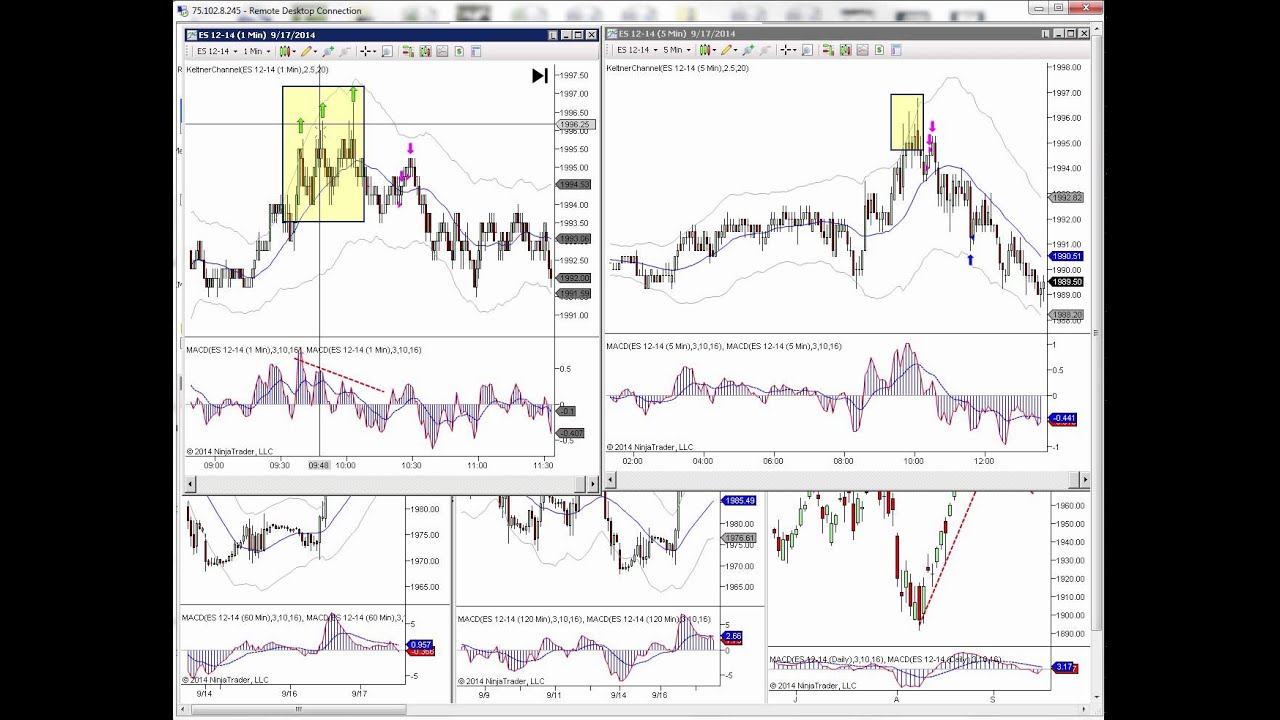Open ES 12-14 instrument dropdown in 1 Min chart
Screen dimensions: 1280x720
(x=218, y=51)
